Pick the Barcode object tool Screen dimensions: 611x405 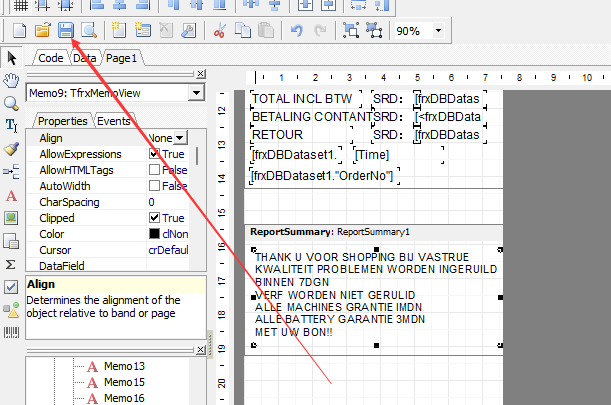pos(11,332)
